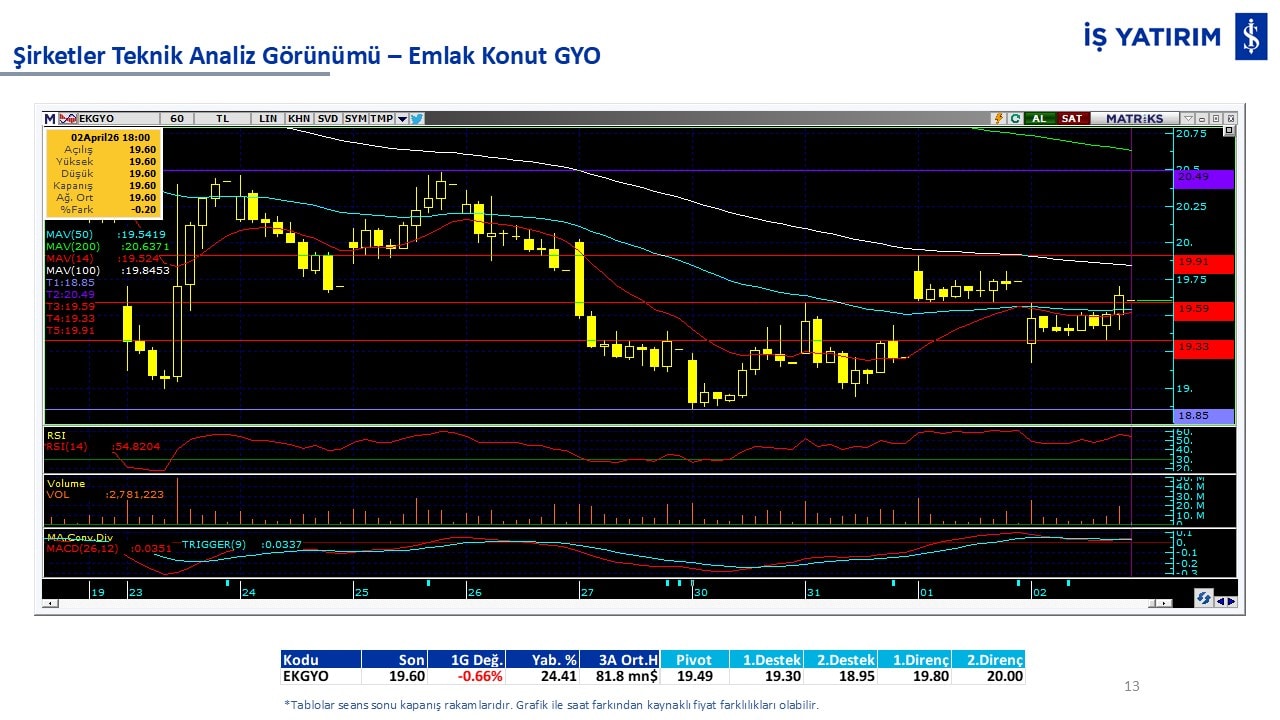Click the small square icon below window controls
The image size is (1280, 720).
coord(1229,131)
